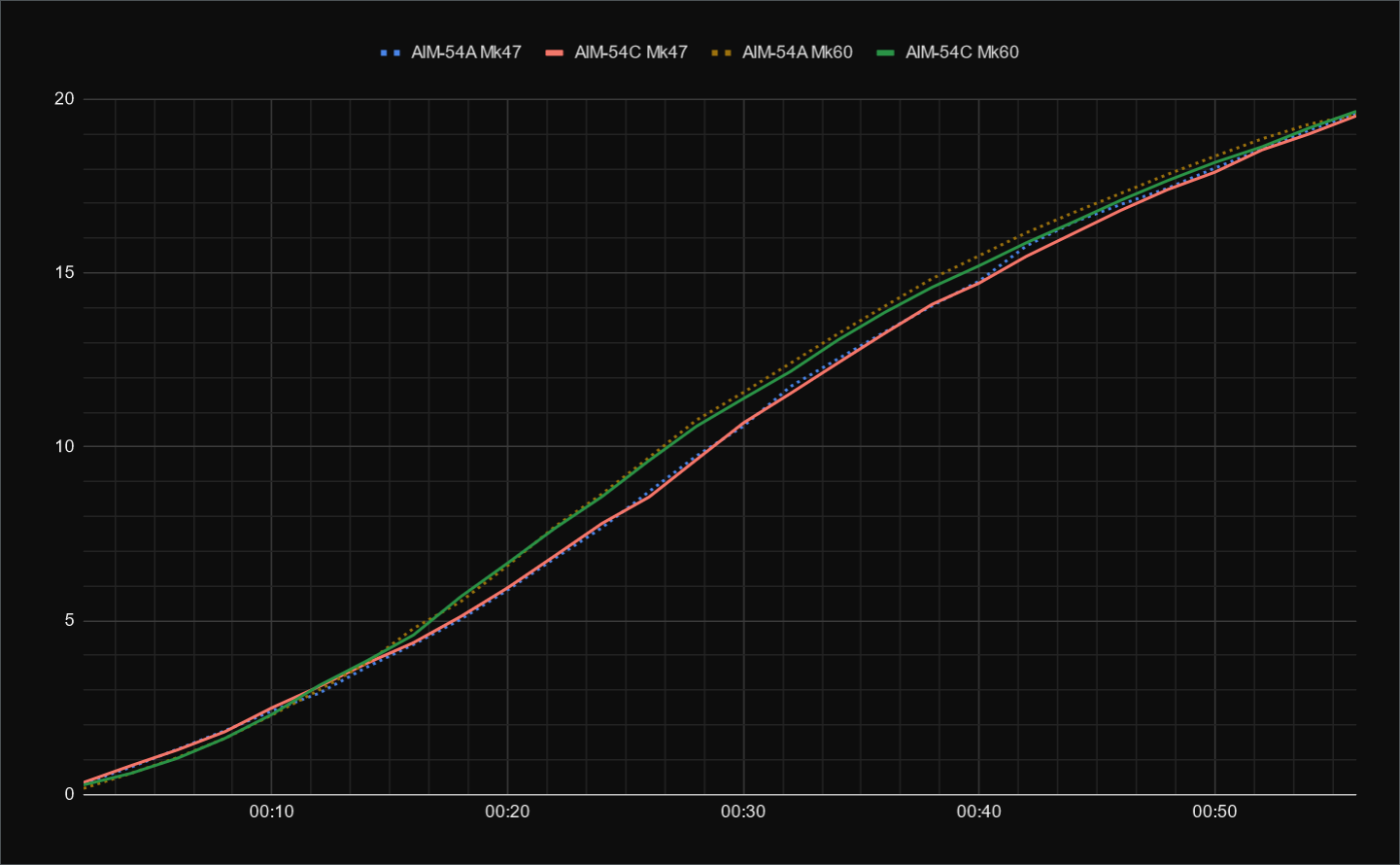Toggle the AIM-54A Mk60 legend text
The width and height of the screenshot is (1400, 865).
[x=797, y=52]
